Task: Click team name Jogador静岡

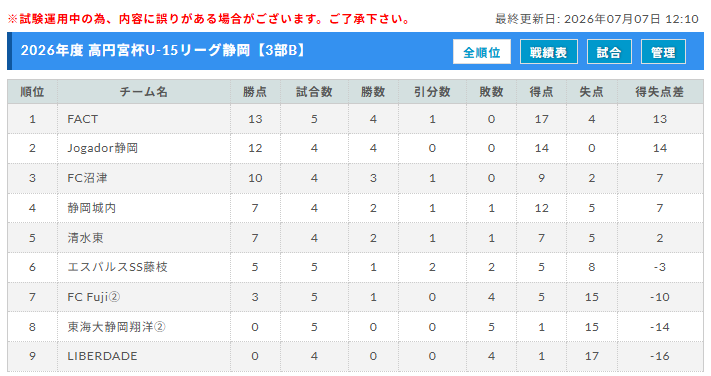Action: [x=102, y=148]
